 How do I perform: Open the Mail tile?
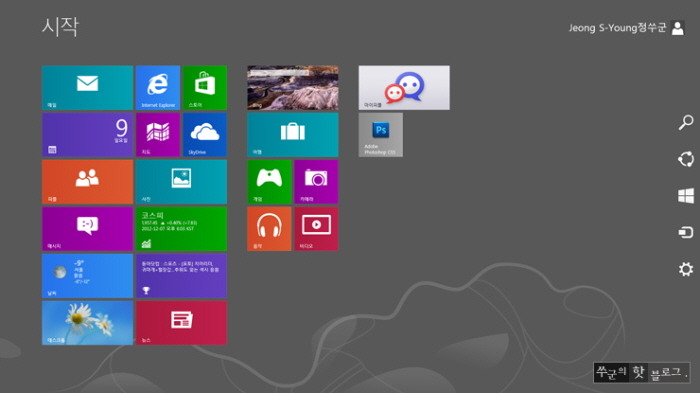(x=88, y=88)
